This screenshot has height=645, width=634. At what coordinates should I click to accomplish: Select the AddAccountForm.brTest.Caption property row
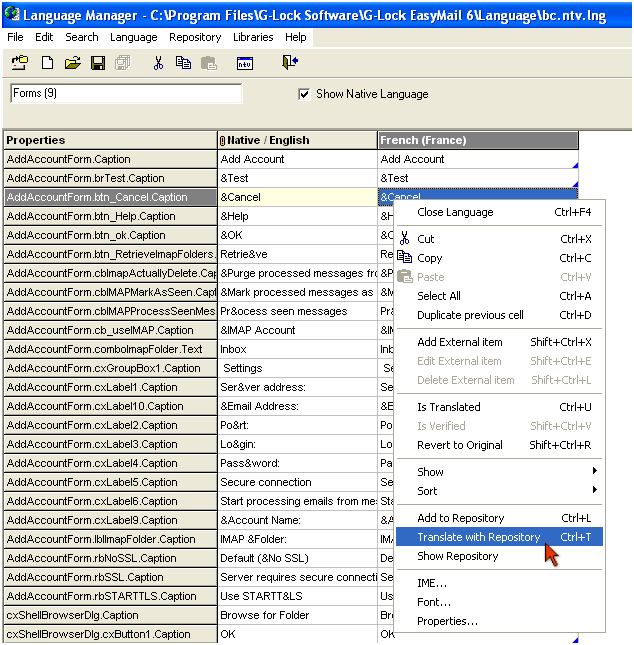[110, 178]
